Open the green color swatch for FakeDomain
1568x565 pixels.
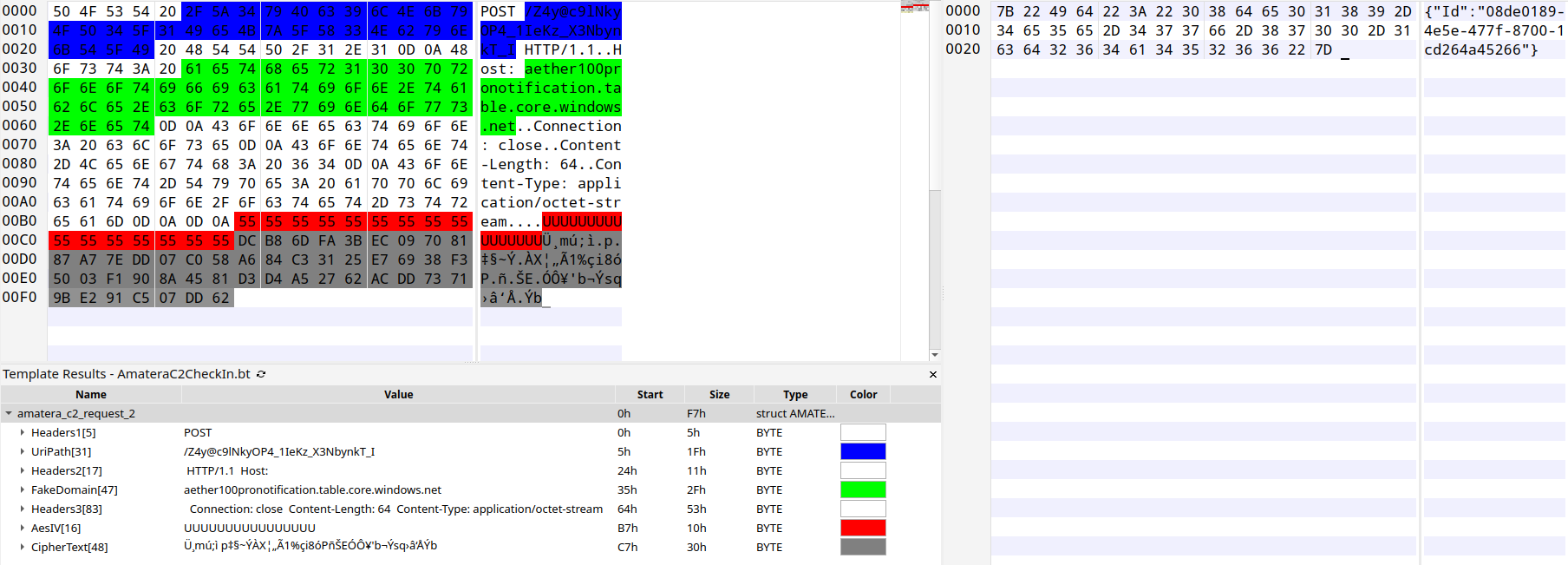click(863, 489)
